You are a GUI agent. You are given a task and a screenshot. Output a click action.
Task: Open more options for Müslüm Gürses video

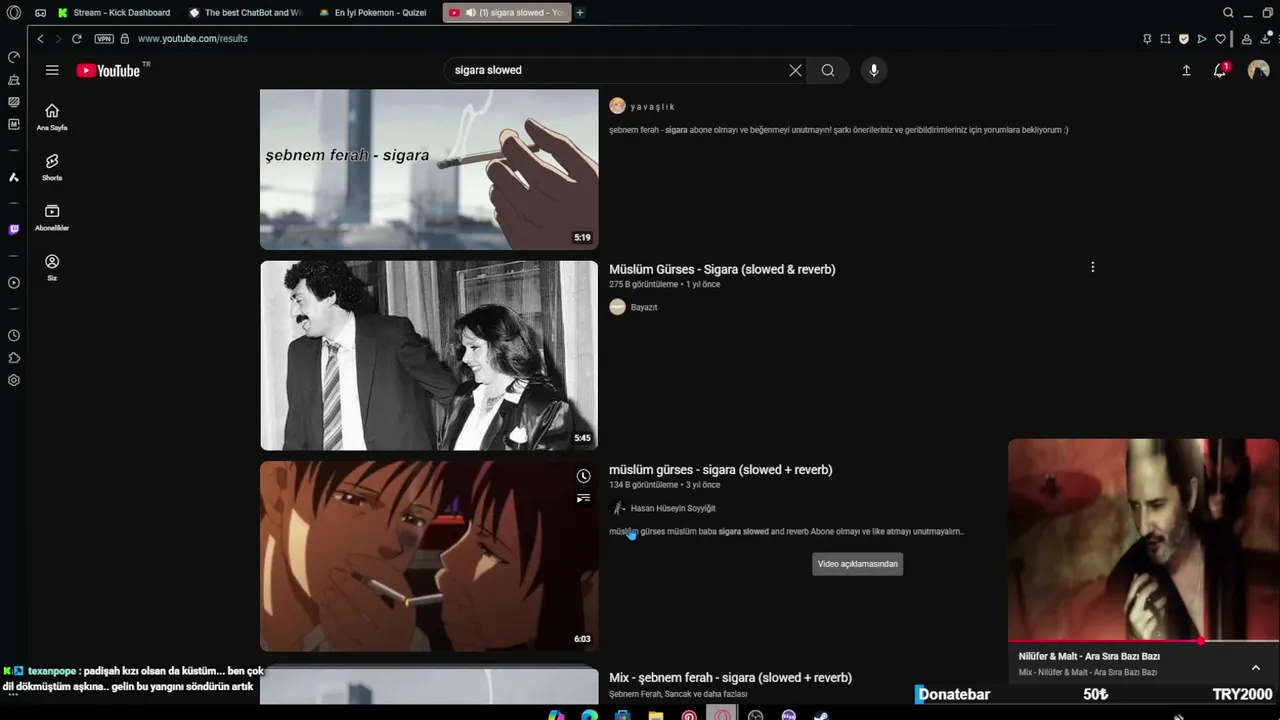point(1092,267)
